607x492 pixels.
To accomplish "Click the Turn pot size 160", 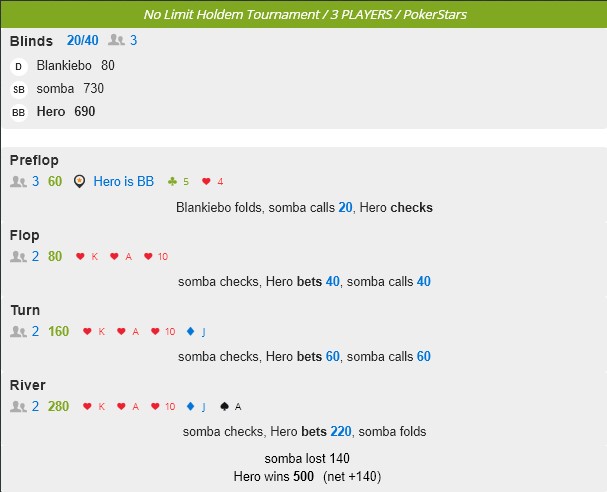I will [58, 331].
